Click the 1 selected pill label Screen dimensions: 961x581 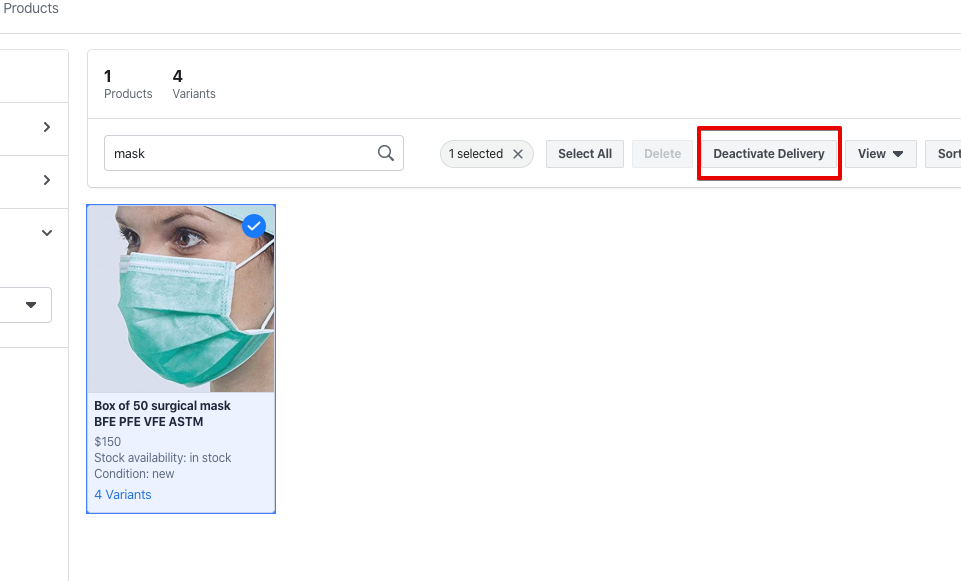[476, 154]
